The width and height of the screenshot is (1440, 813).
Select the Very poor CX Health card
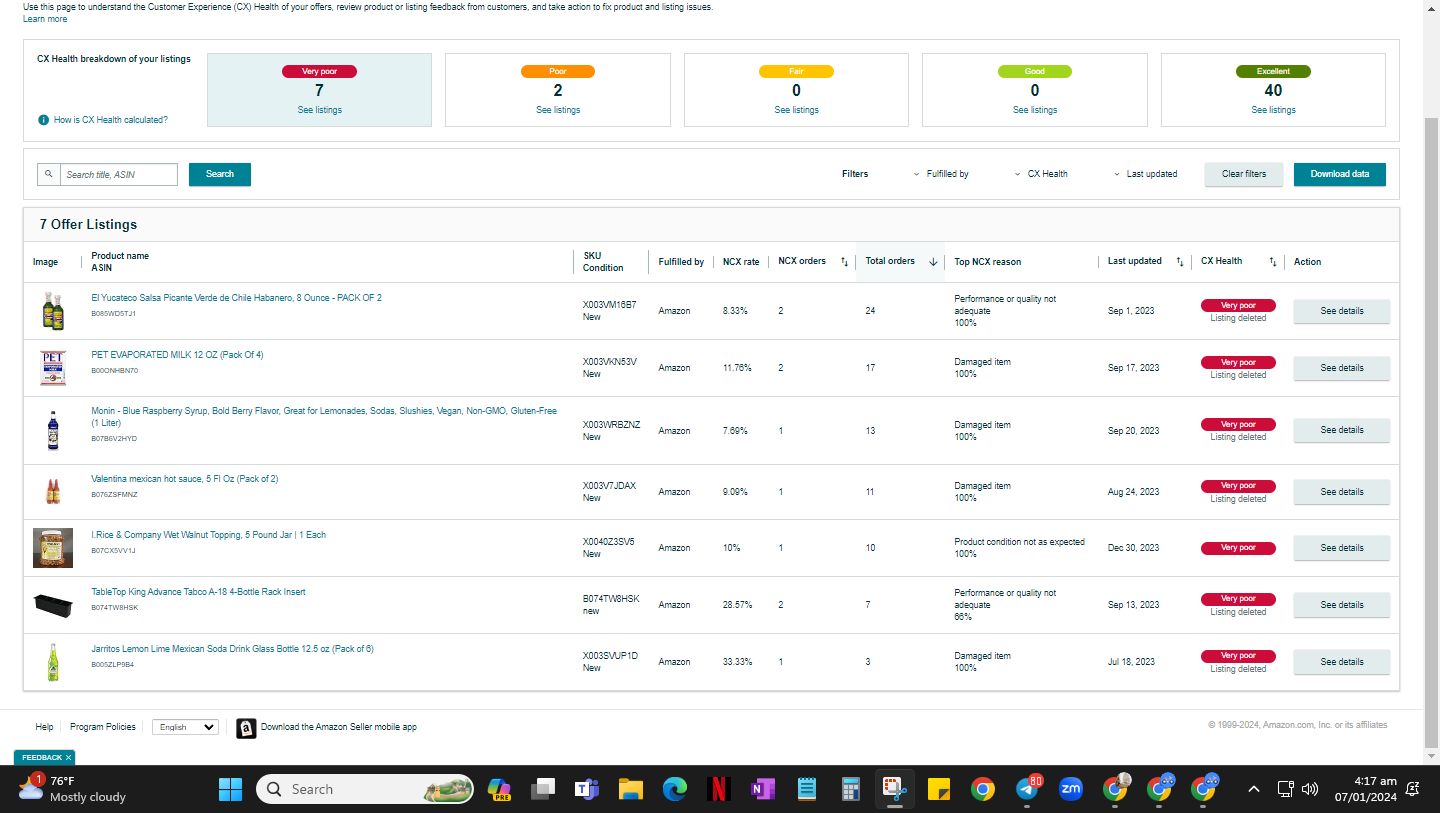click(x=319, y=90)
